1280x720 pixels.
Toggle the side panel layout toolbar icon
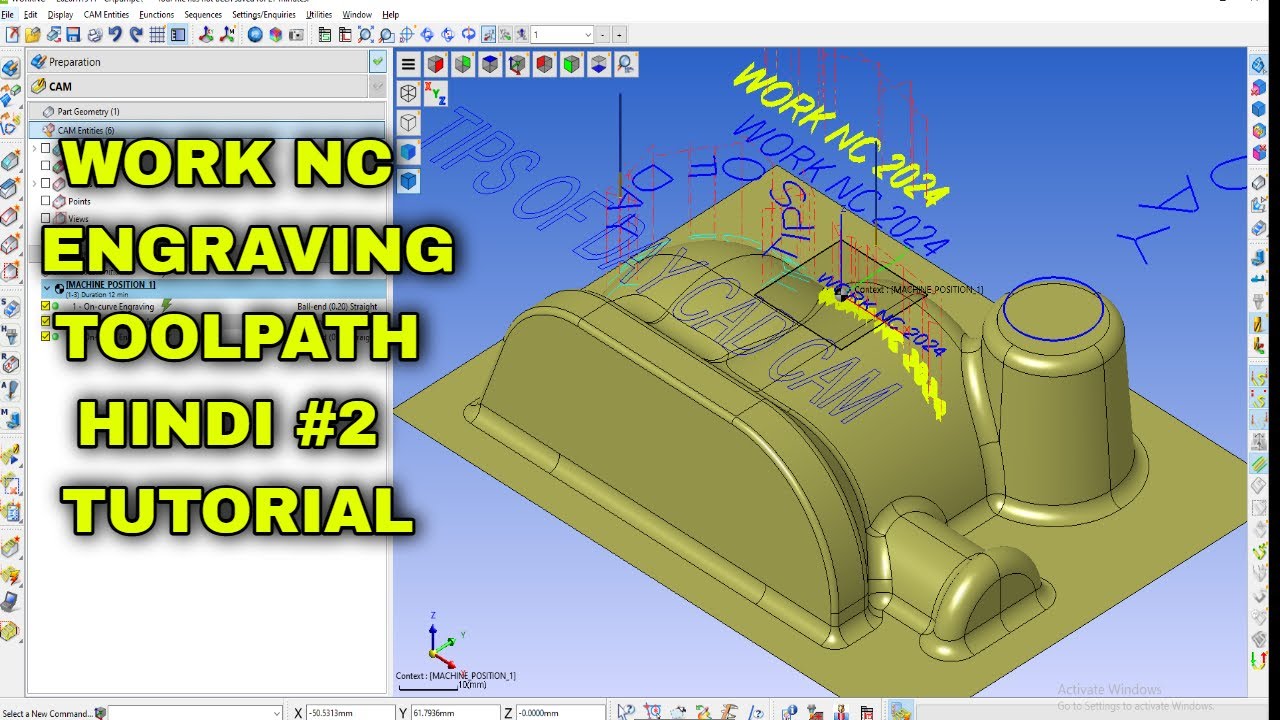[x=178, y=34]
